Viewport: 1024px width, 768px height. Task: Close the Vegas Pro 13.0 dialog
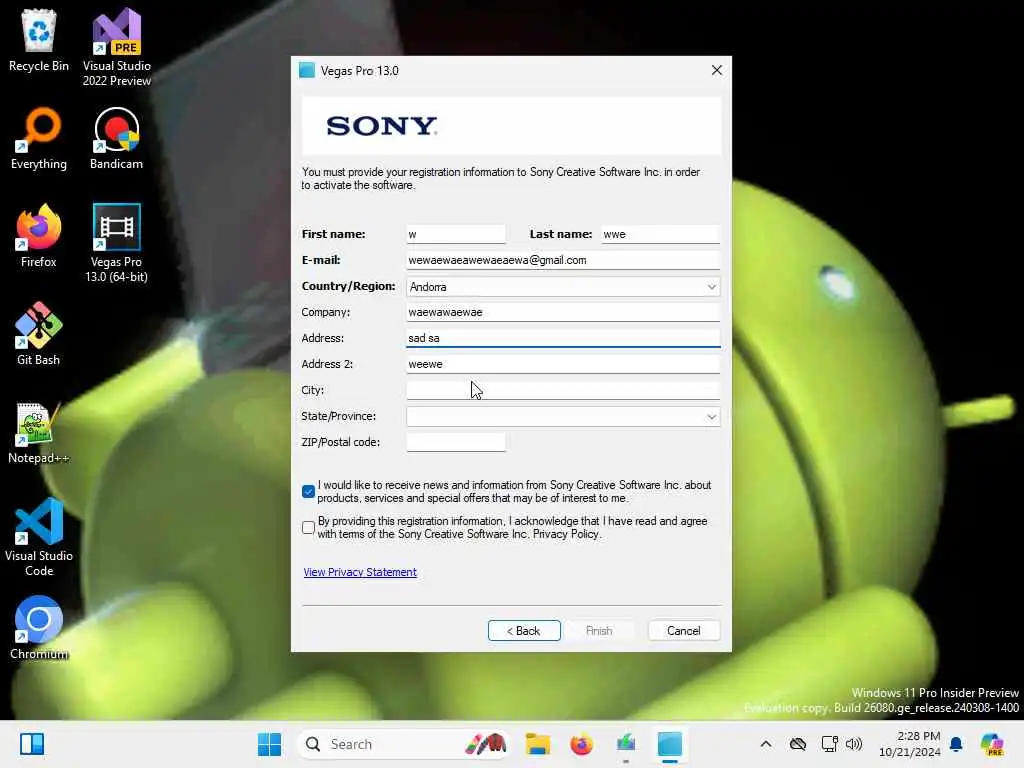[x=716, y=71]
